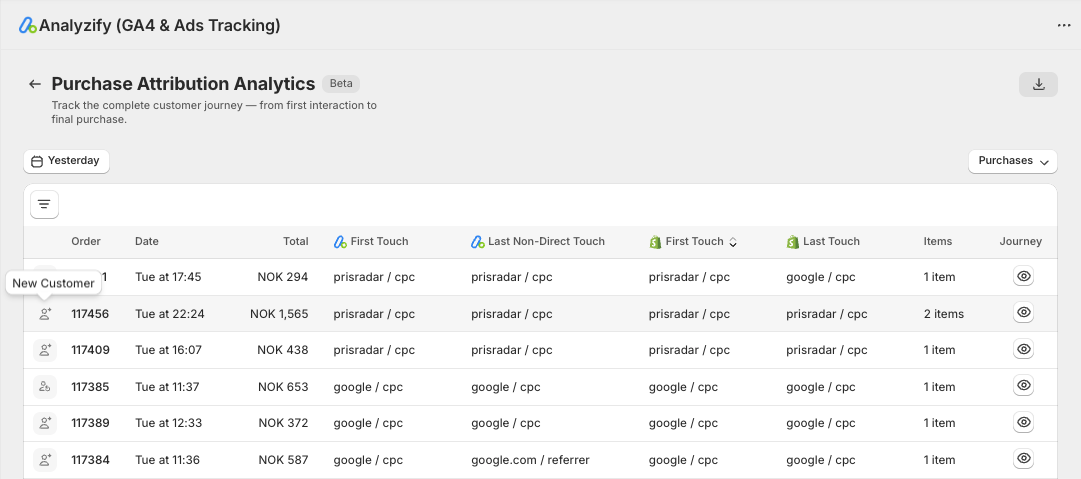View journey for order 117409
This screenshot has height=479, width=1081.
(x=1024, y=349)
